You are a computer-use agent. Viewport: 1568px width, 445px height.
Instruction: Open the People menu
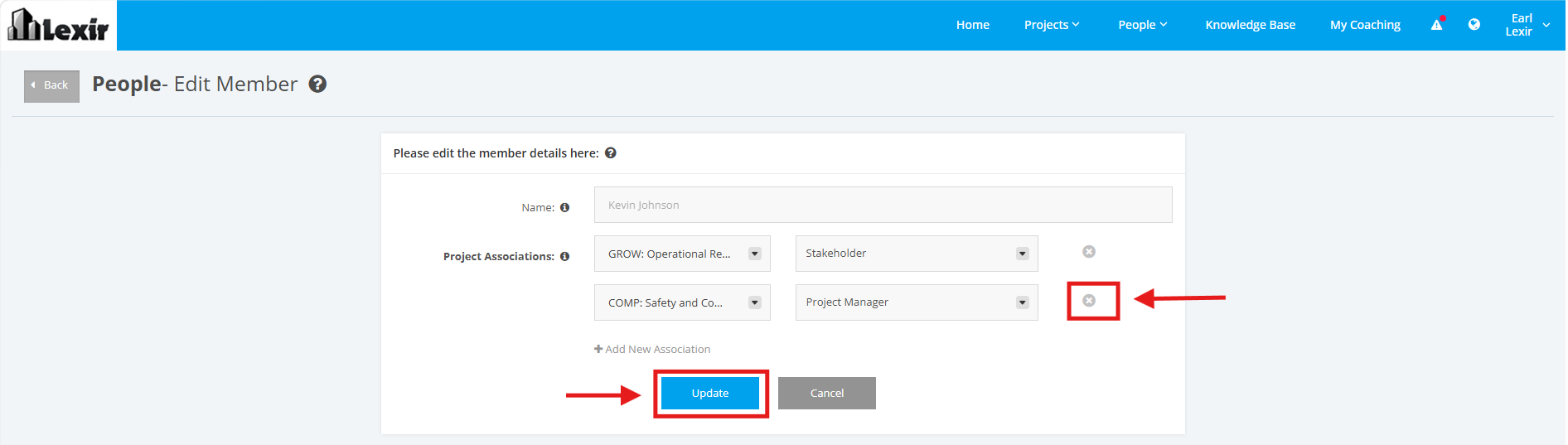click(x=1143, y=25)
